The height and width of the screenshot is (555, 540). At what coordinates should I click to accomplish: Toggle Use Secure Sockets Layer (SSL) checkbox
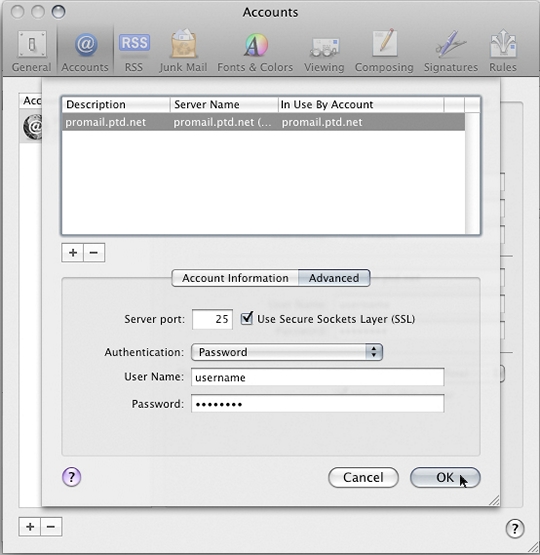(247, 318)
